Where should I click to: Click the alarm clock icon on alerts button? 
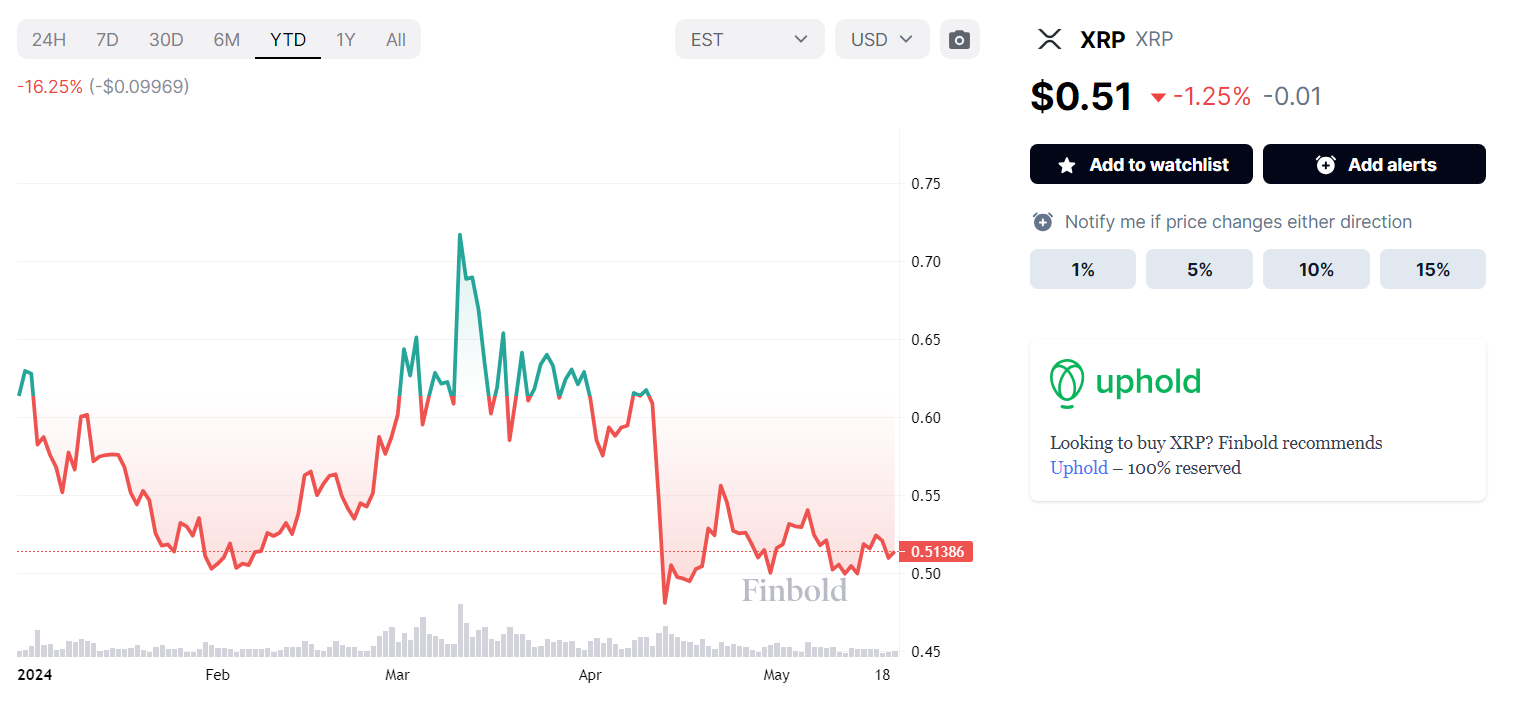[1325, 165]
